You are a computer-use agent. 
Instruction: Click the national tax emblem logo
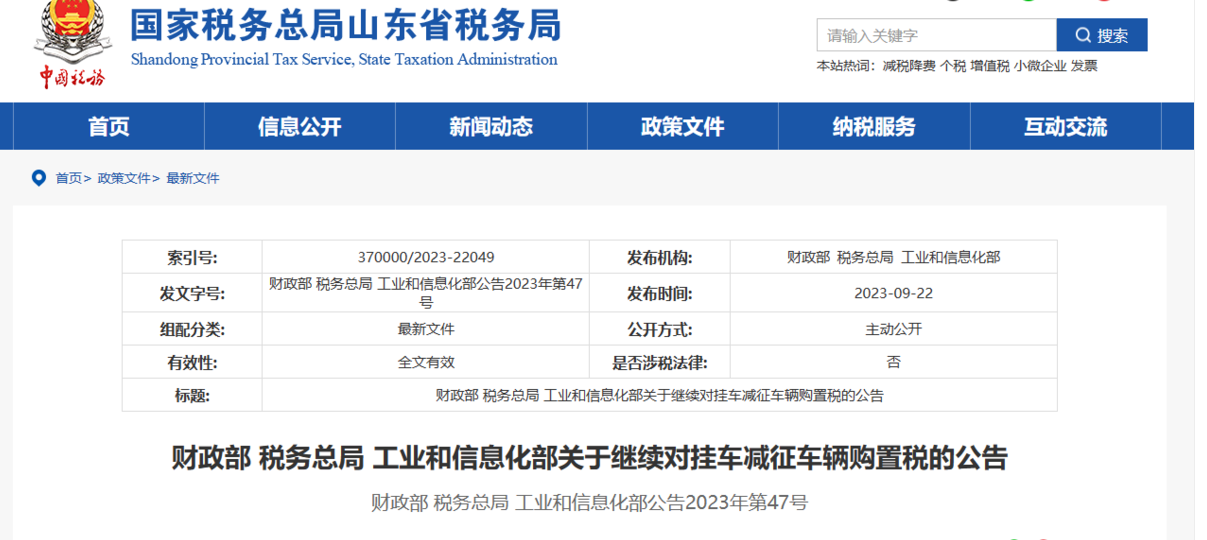[x=72, y=44]
